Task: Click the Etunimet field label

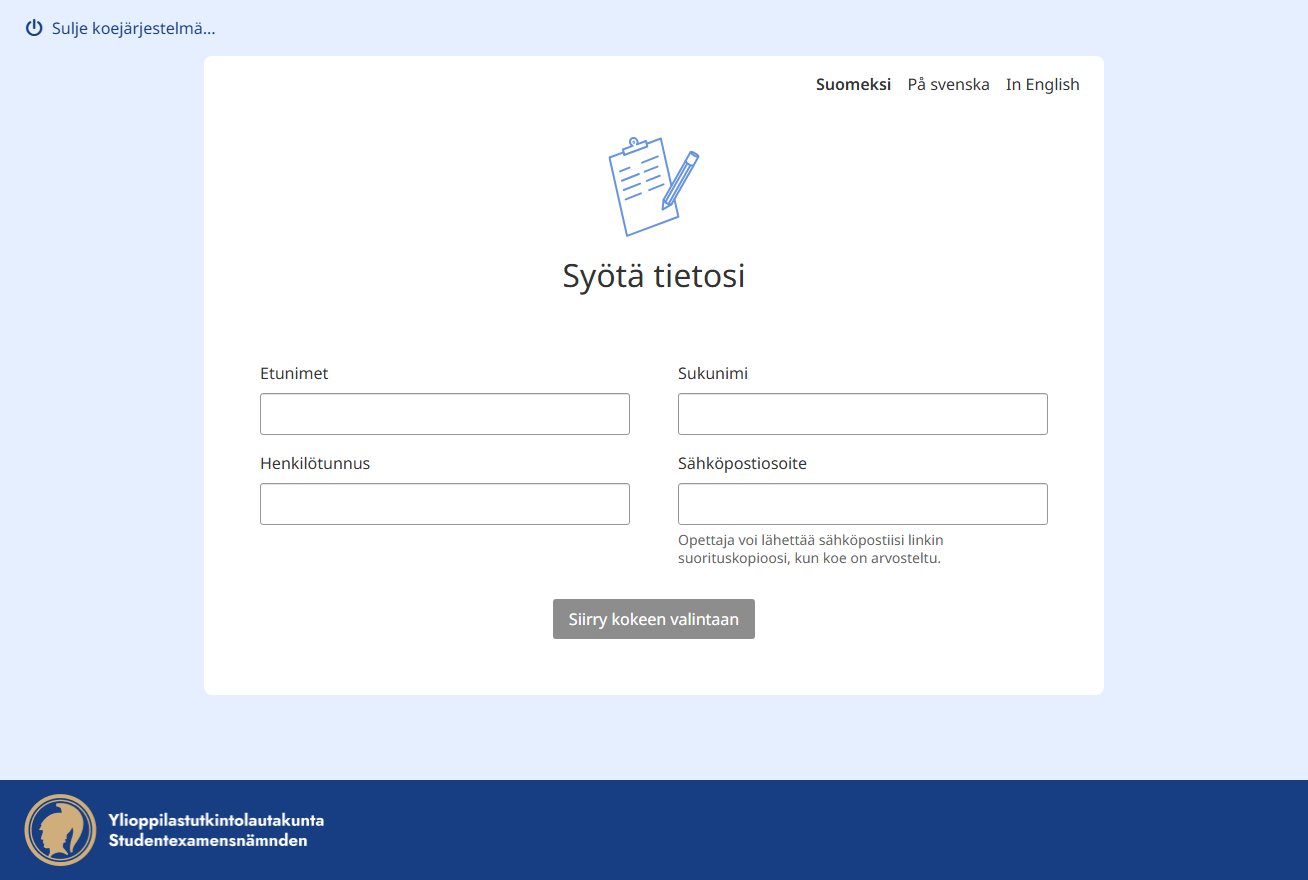Action: pyautogui.click(x=294, y=374)
